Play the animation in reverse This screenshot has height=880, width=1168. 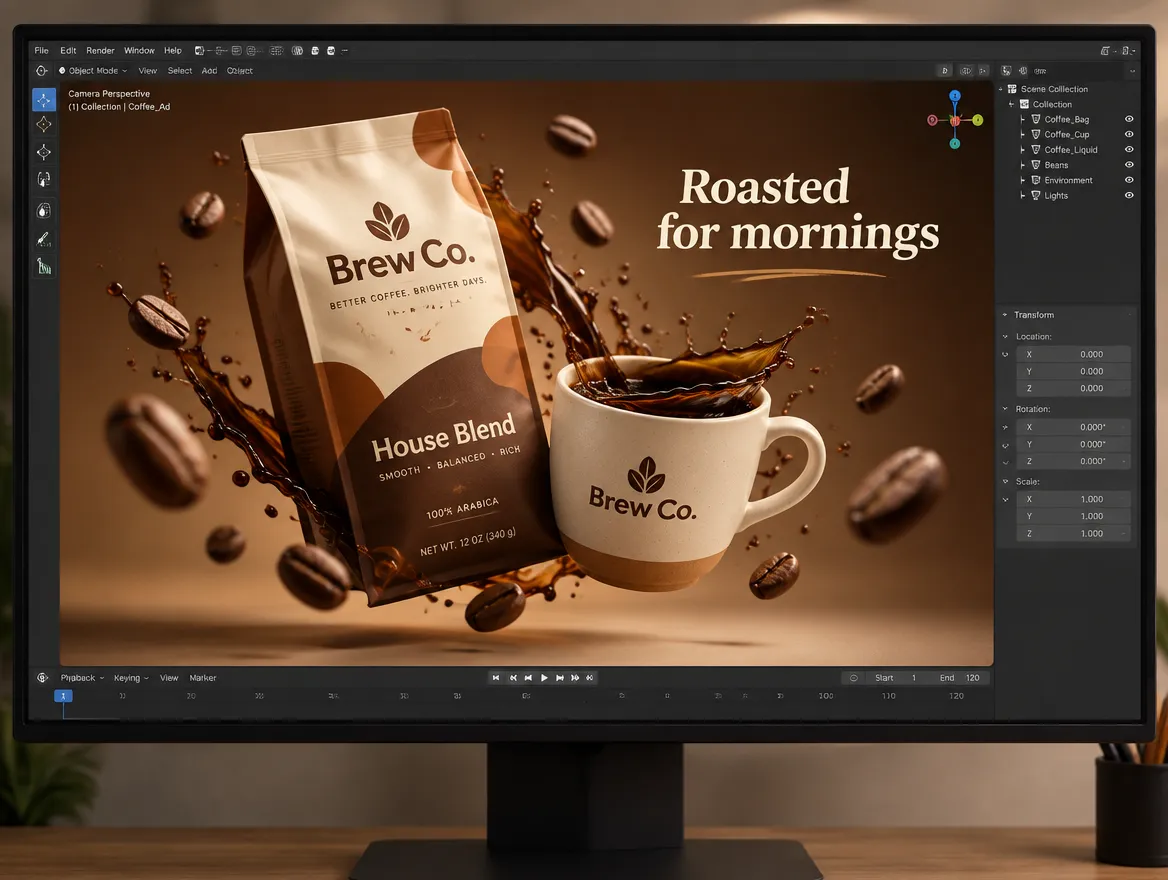[x=528, y=677]
